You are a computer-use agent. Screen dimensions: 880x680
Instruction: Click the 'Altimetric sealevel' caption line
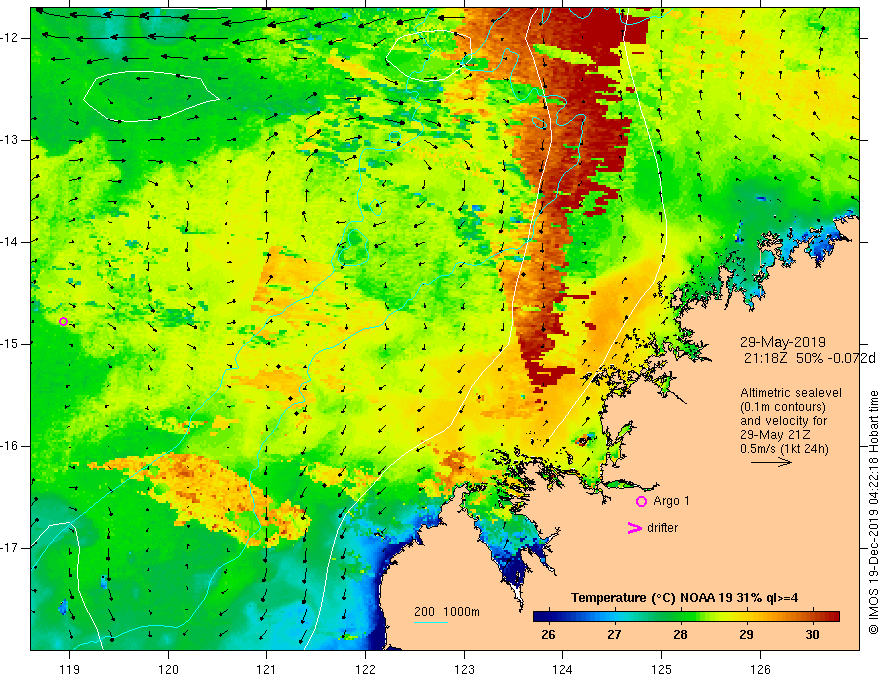[x=791, y=393]
